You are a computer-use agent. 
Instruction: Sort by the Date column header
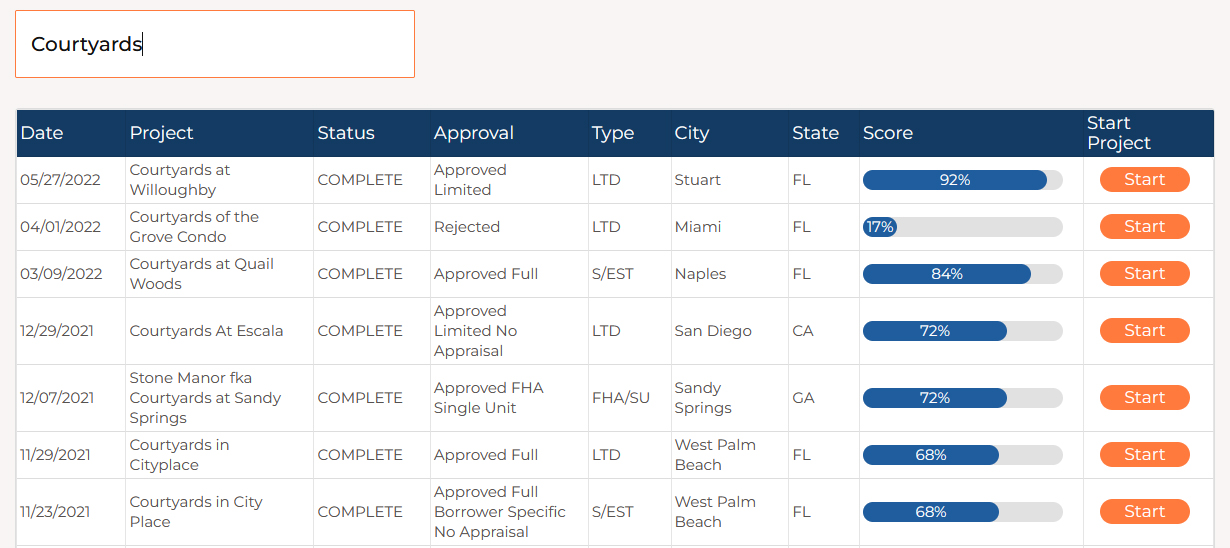click(42, 133)
